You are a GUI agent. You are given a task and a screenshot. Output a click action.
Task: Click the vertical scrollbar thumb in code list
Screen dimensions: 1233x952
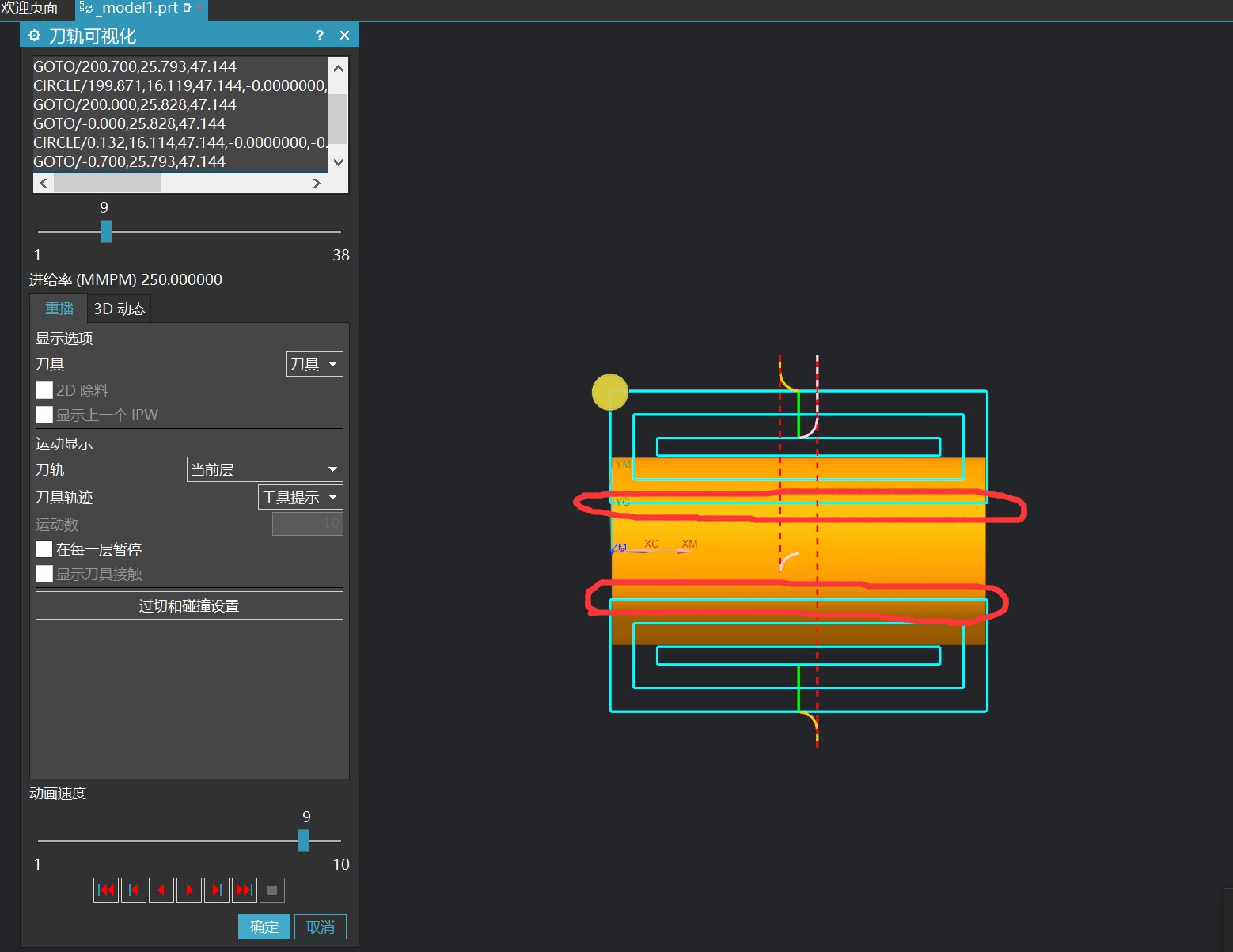(x=338, y=119)
